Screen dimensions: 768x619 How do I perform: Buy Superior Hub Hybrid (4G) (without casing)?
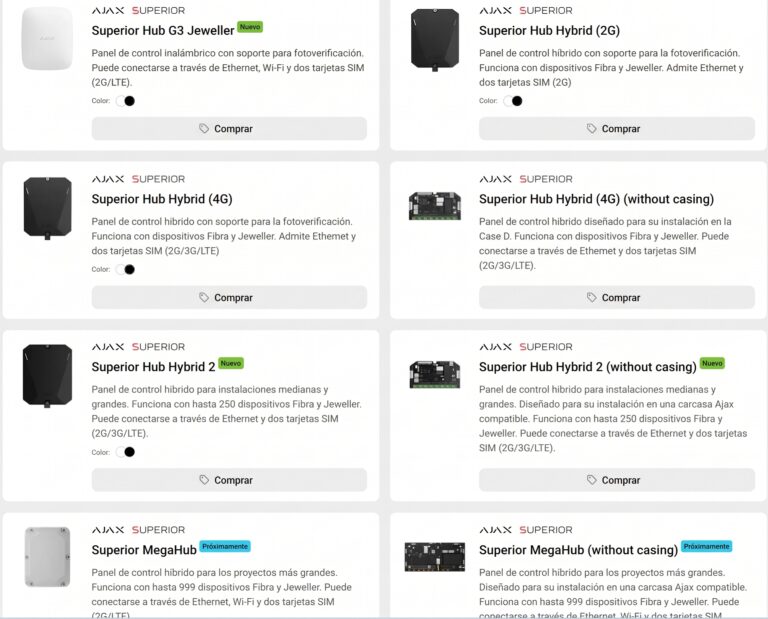617,297
